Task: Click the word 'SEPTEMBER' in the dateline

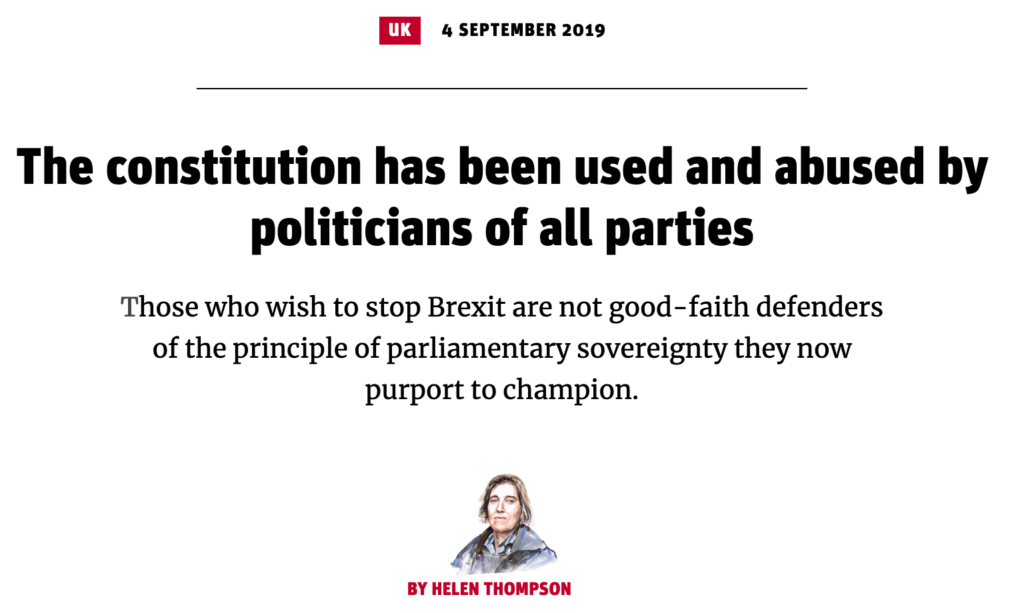Action: click(x=507, y=30)
